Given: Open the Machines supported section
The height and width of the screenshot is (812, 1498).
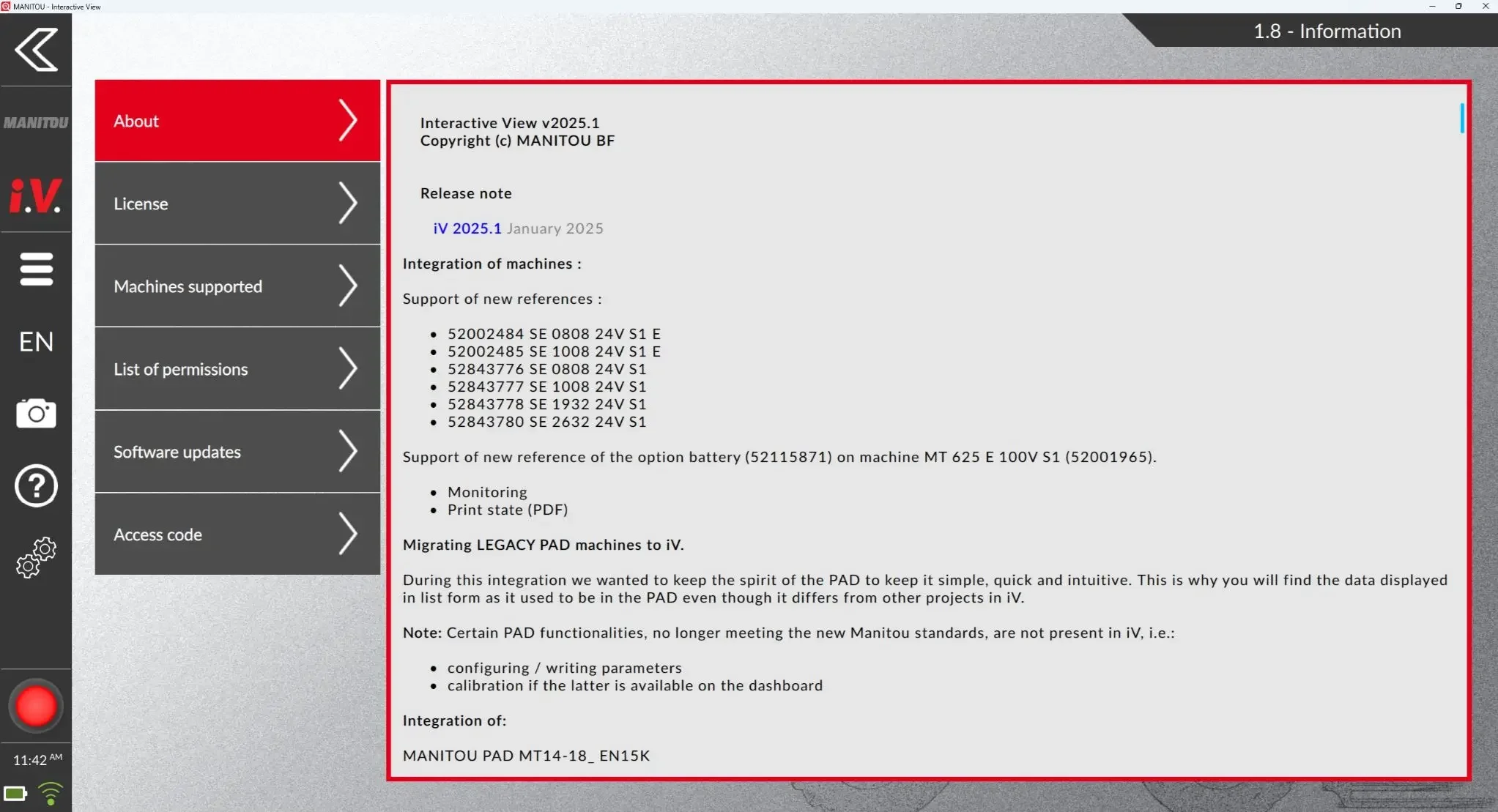Looking at the screenshot, I should pyautogui.click(x=237, y=286).
